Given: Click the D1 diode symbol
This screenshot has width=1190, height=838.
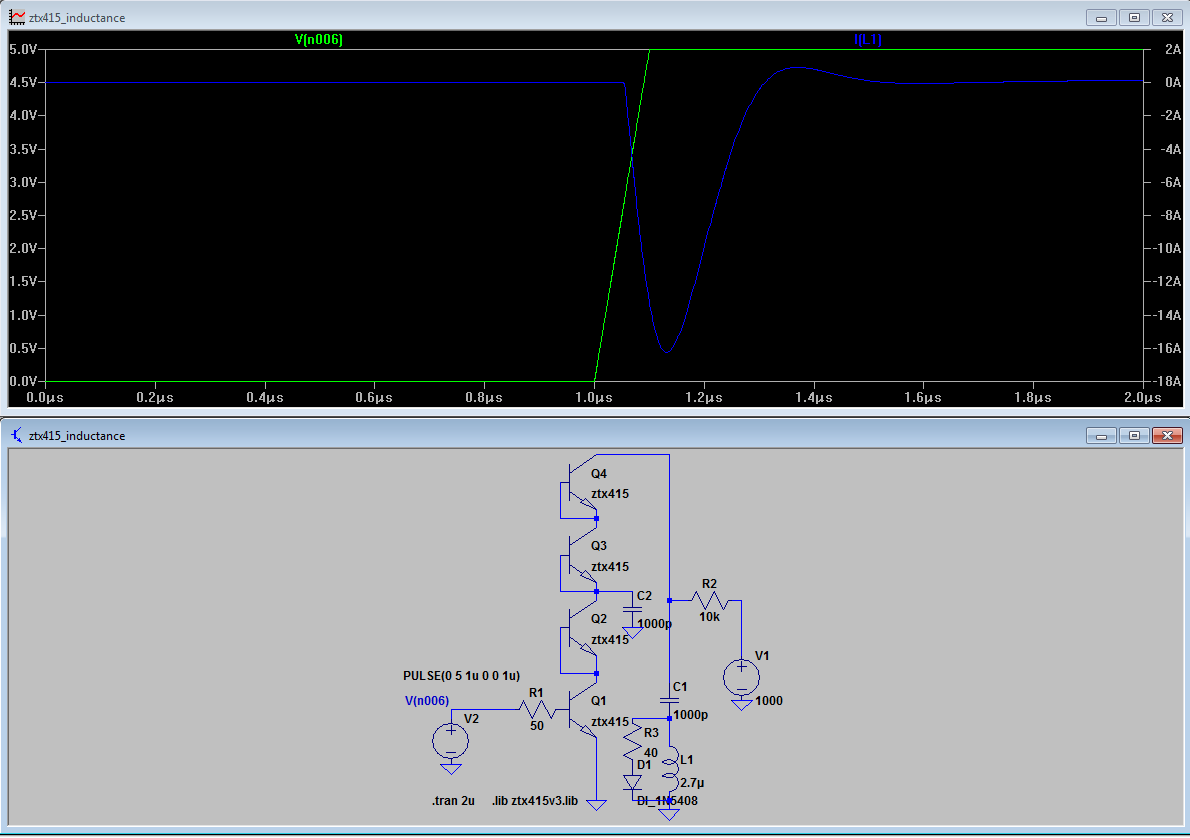Looking at the screenshot, I should tap(632, 781).
